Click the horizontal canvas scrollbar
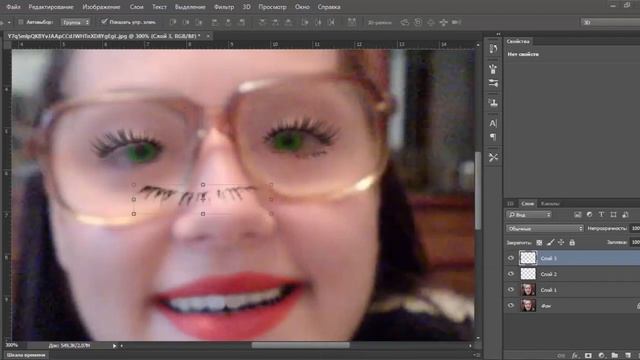640x360 pixels. pyautogui.click(x=300, y=345)
